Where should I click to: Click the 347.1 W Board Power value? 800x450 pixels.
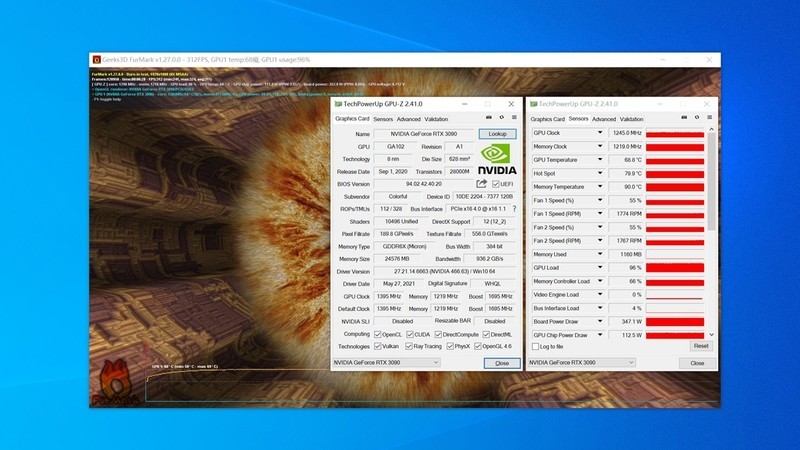[626, 322]
